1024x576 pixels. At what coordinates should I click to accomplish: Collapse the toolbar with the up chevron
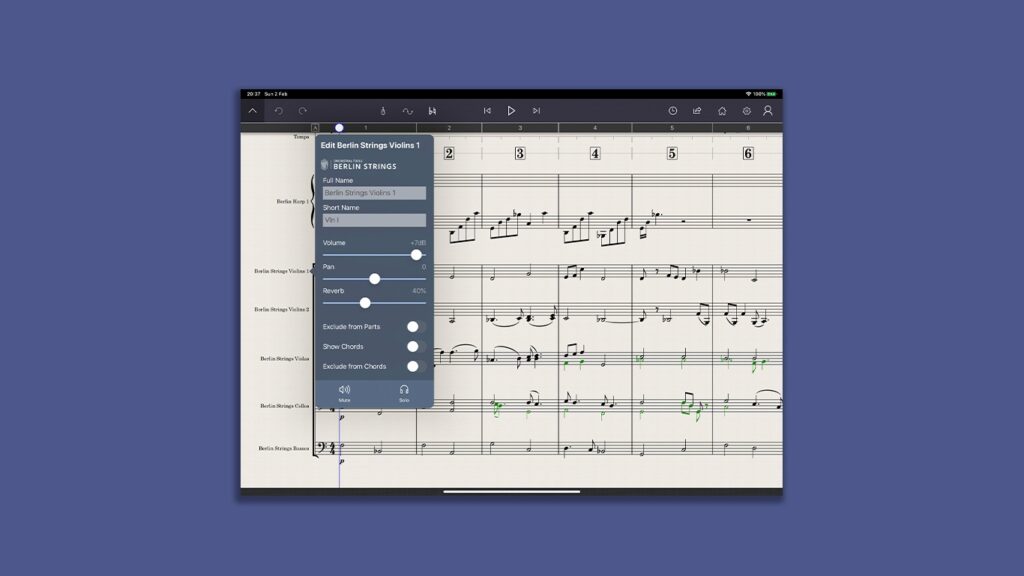point(253,111)
